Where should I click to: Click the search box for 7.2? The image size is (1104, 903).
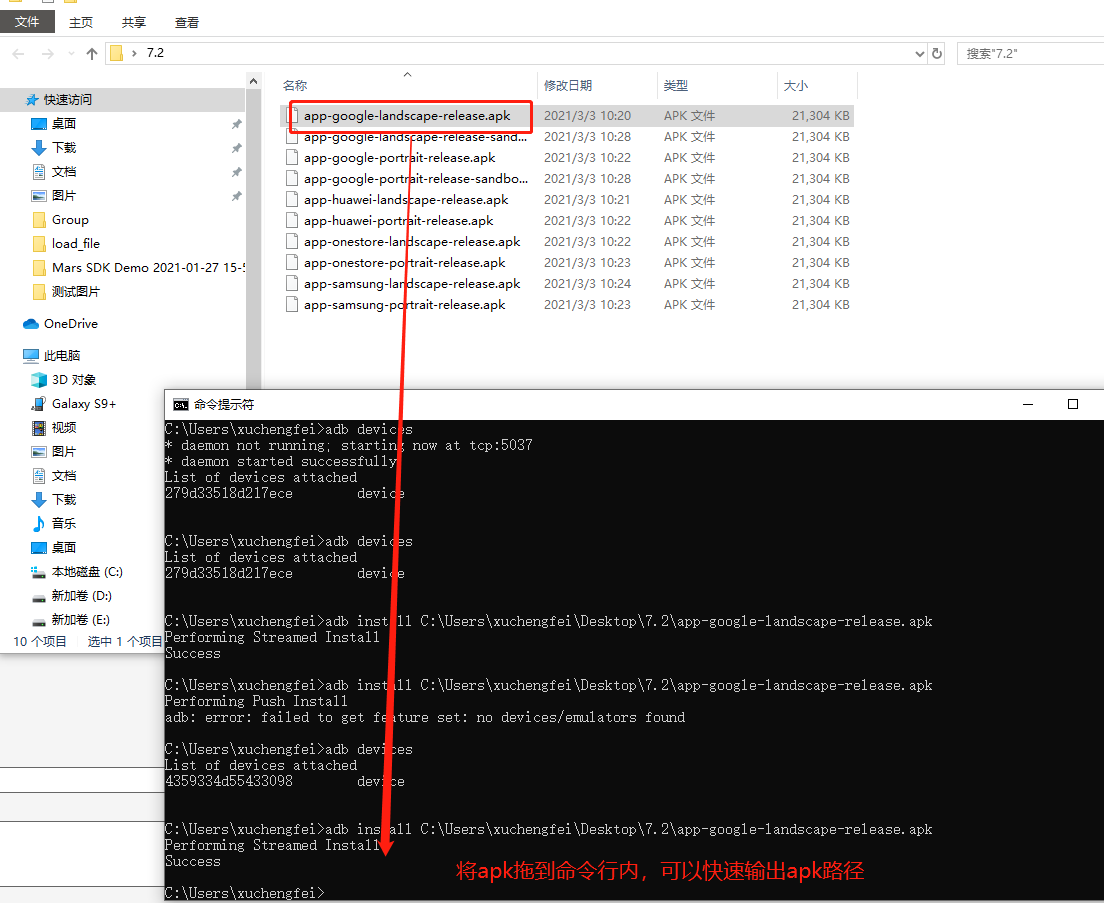pos(1030,53)
